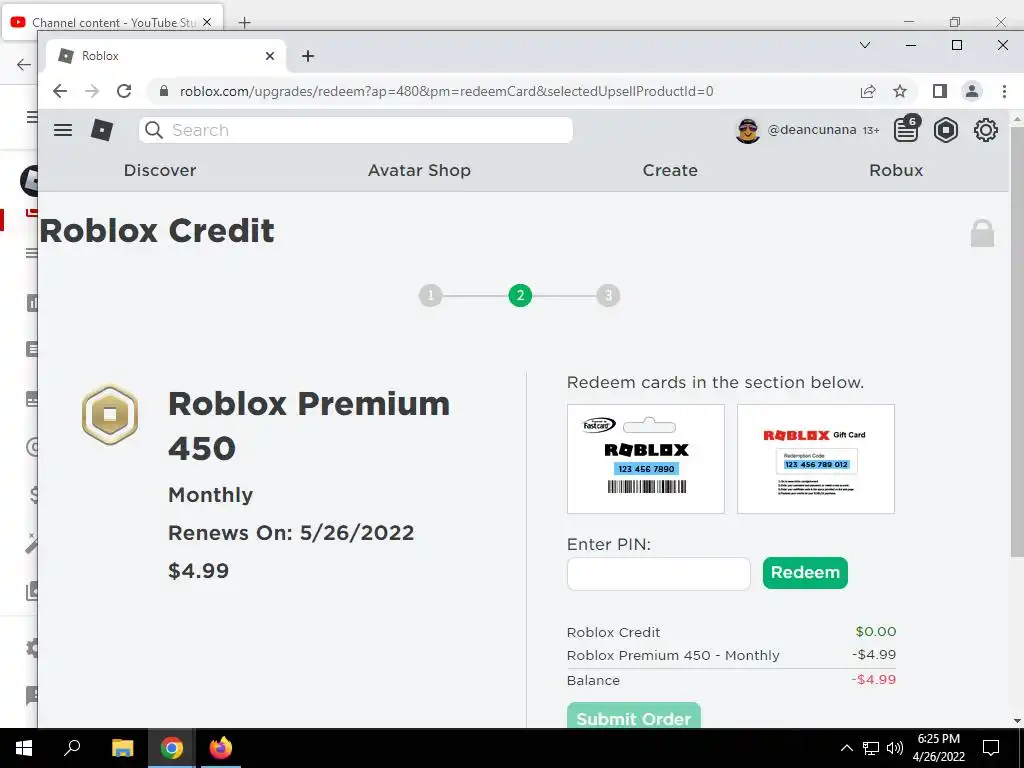Click the Roblox Credit $0.00 amount
Viewport: 1024px width, 768px height.
[x=876, y=632]
